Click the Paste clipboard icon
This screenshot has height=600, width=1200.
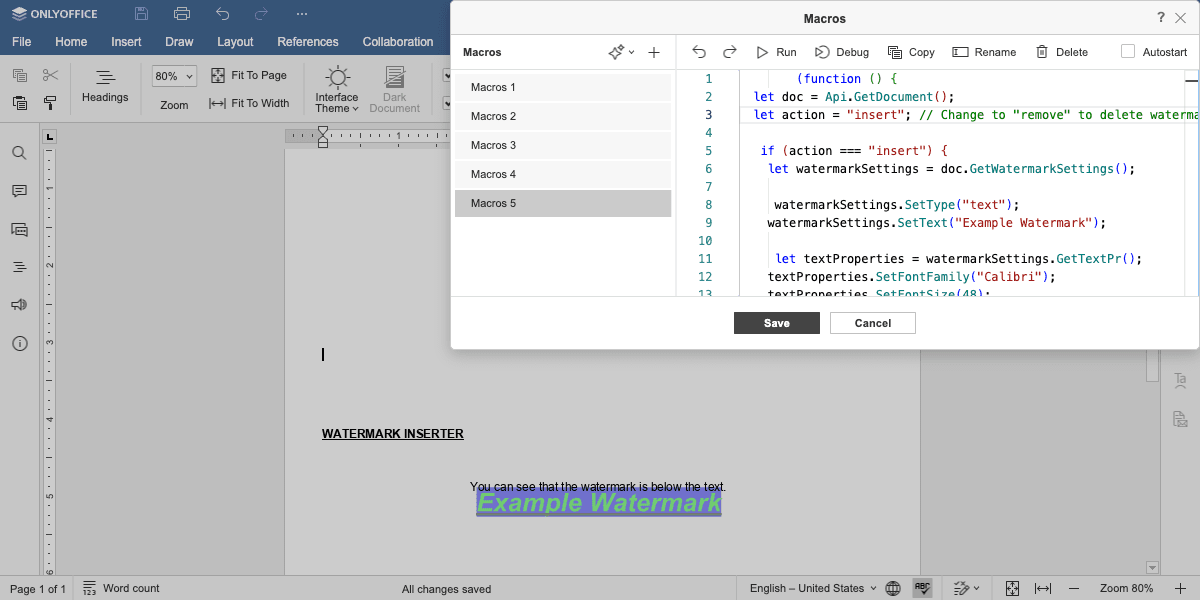pyautogui.click(x=20, y=103)
